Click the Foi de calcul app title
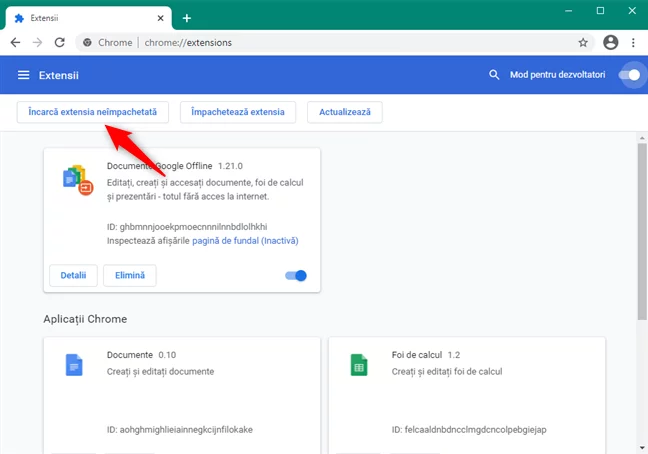This screenshot has width=648, height=454. (x=417, y=355)
